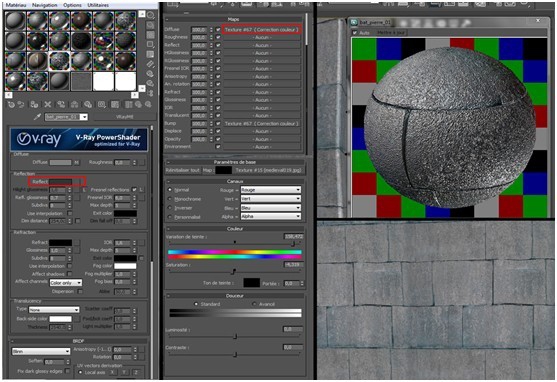Click Assign Material to Selection icon
The height and width of the screenshot is (382, 557).
[x=34, y=104]
